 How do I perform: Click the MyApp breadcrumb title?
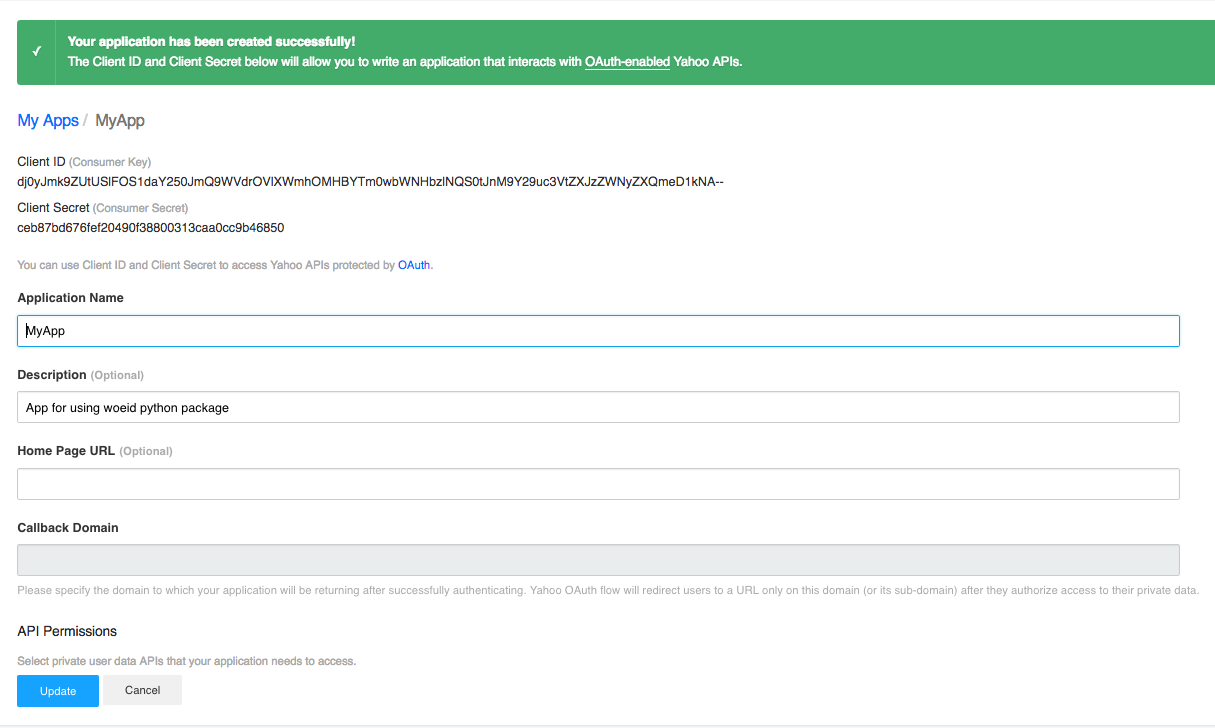click(x=120, y=120)
